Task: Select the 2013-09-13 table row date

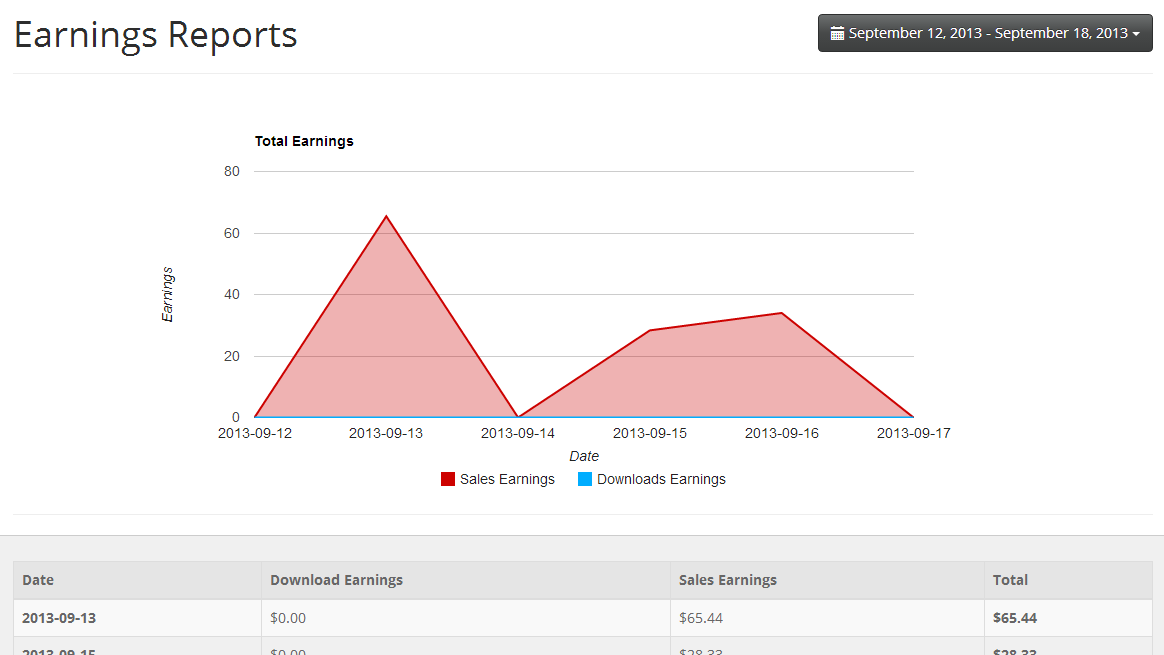Action: pos(59,618)
